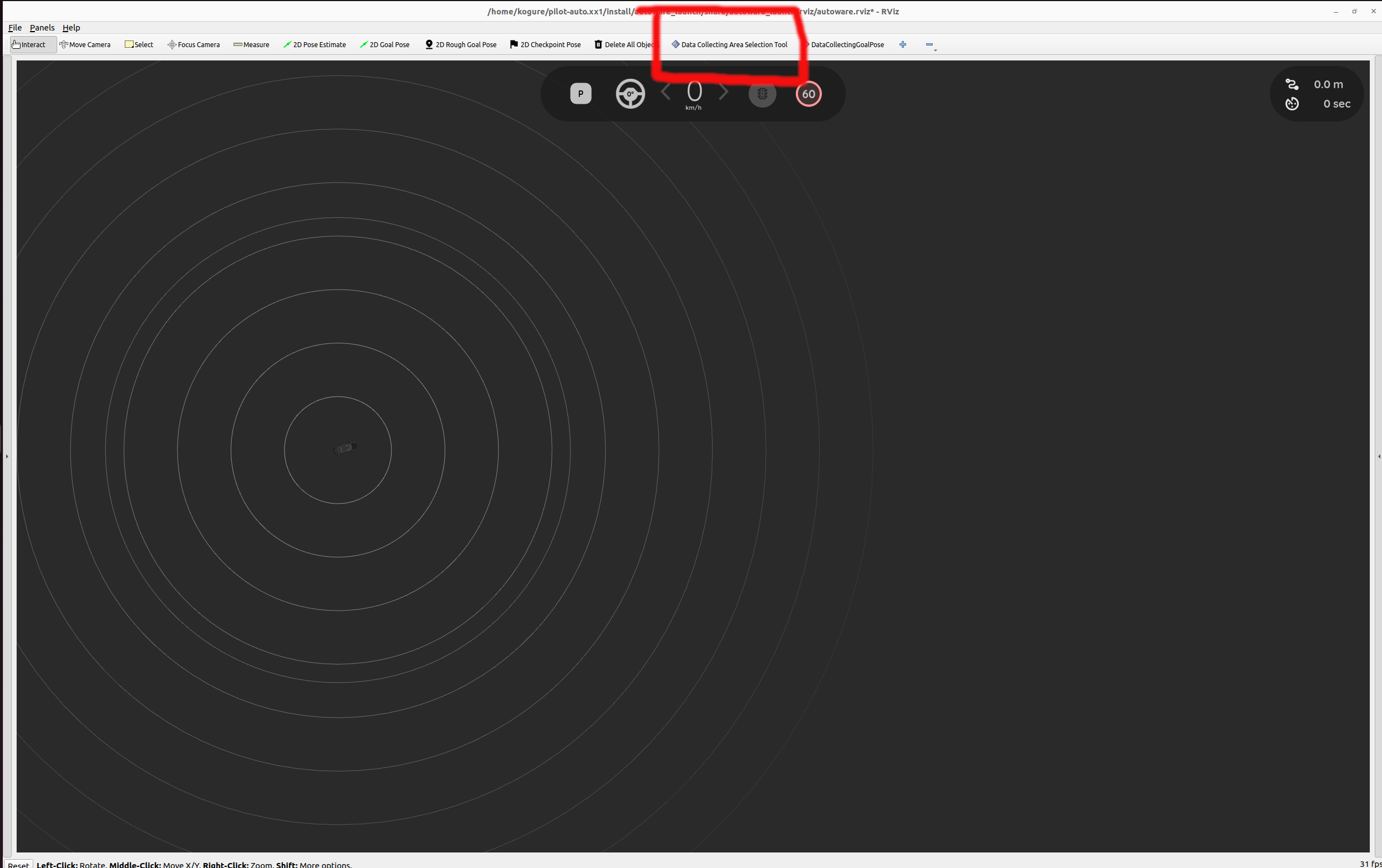
Task: Activate Focus Camera tool
Action: click(194, 45)
